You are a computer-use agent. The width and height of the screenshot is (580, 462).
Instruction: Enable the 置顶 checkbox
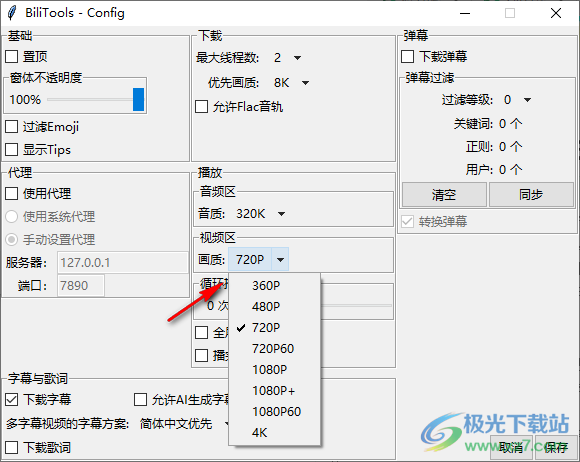tap(11, 57)
